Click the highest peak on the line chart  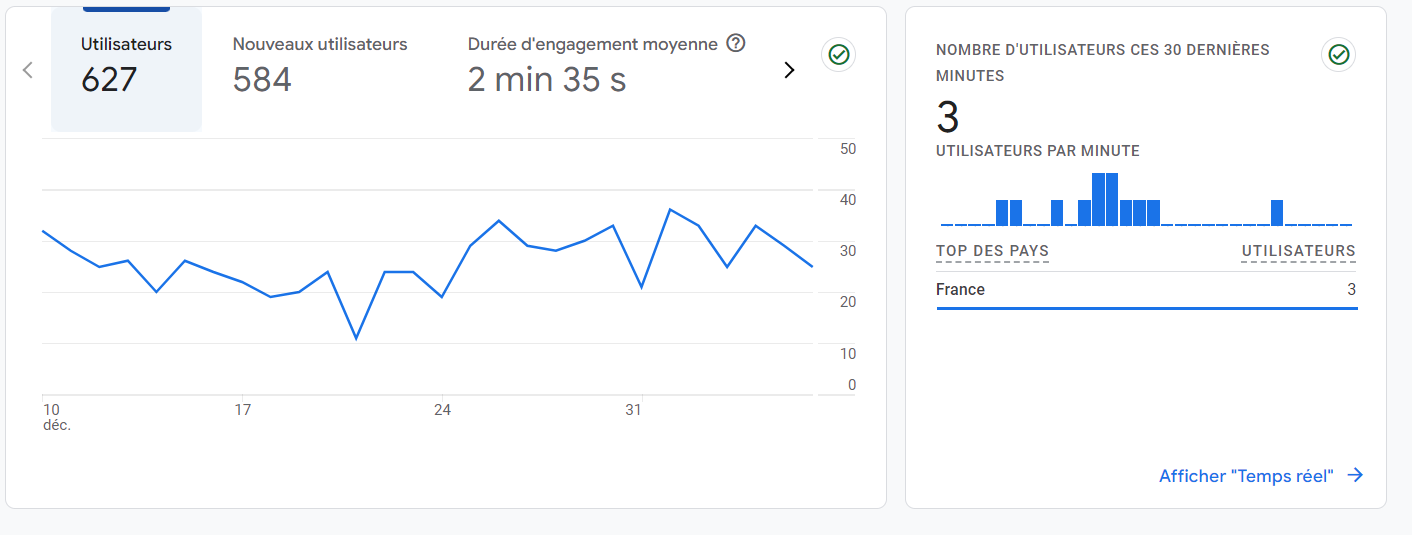click(x=669, y=210)
